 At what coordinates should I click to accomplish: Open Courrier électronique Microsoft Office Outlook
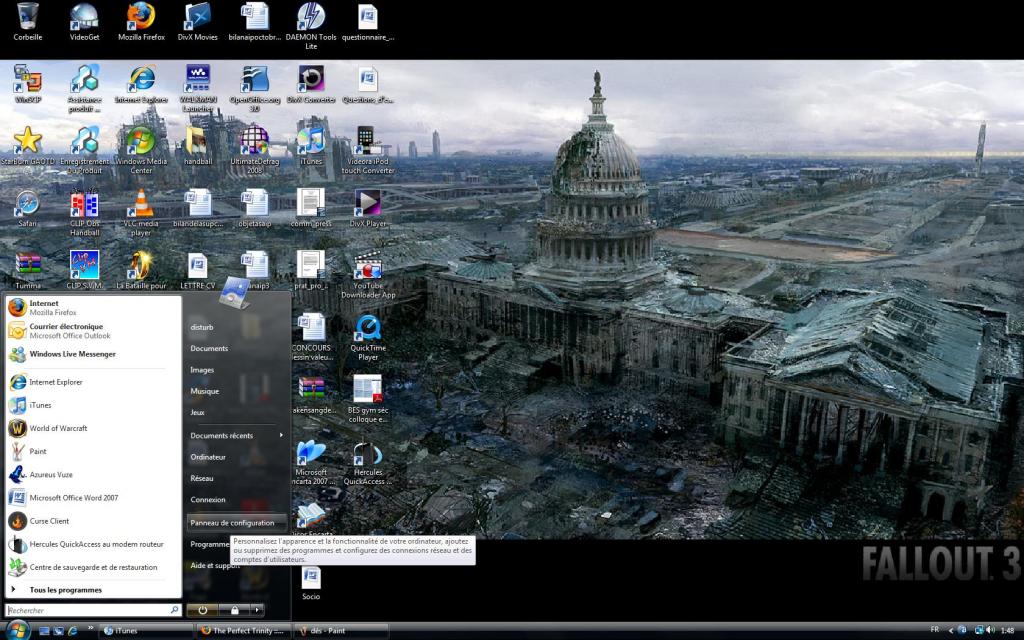(93, 331)
